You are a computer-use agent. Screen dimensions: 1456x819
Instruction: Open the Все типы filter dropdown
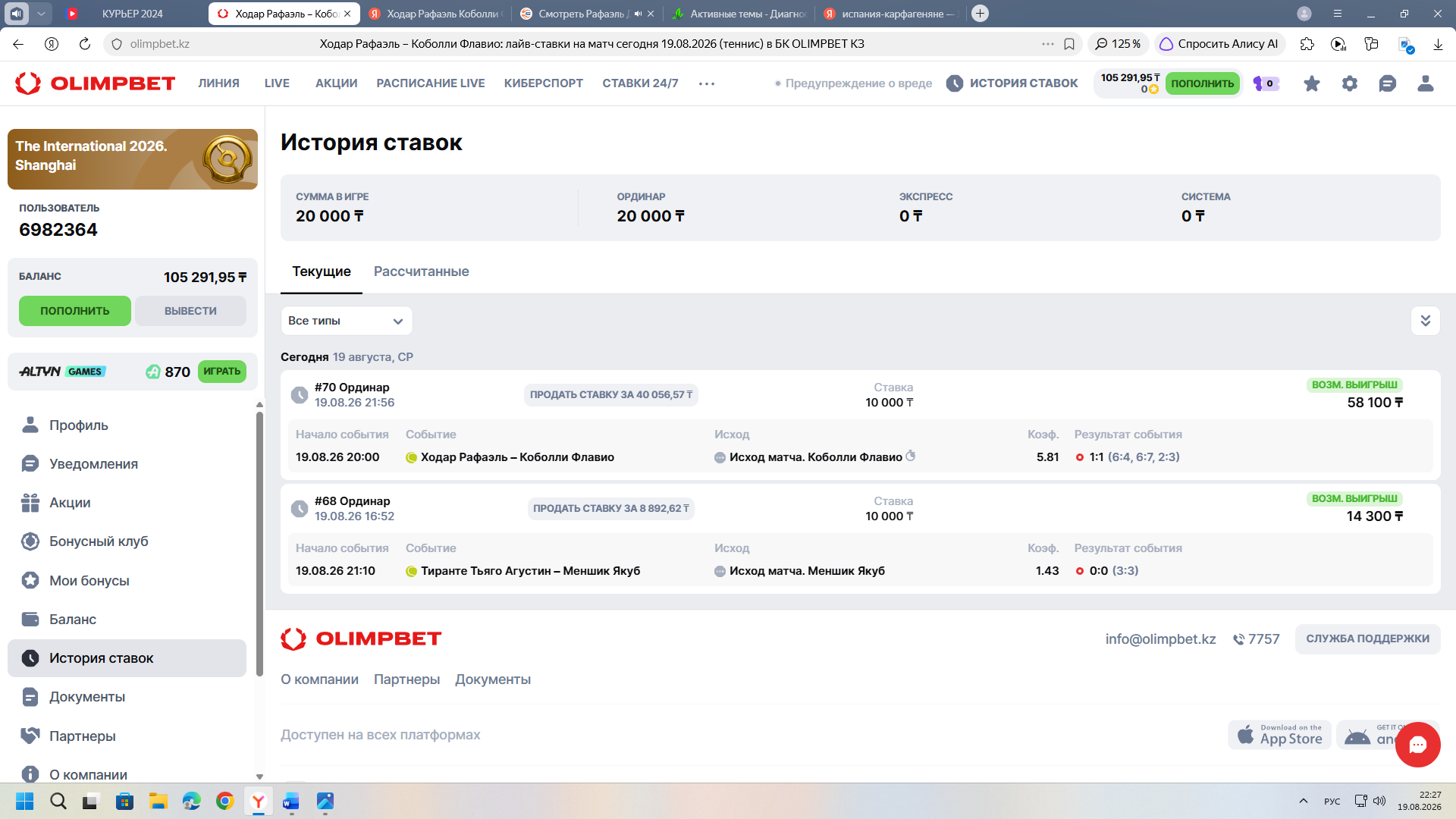[x=347, y=321]
